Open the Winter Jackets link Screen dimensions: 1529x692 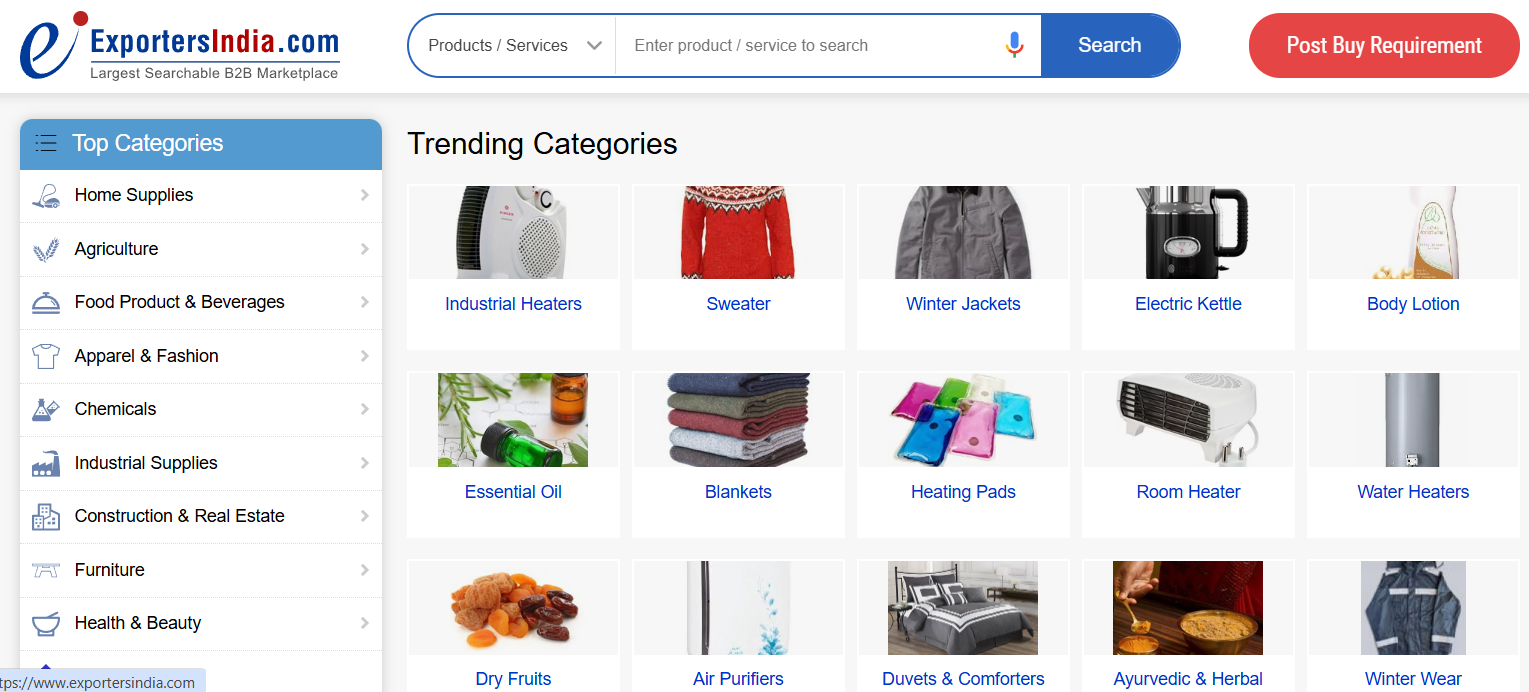[x=963, y=304]
